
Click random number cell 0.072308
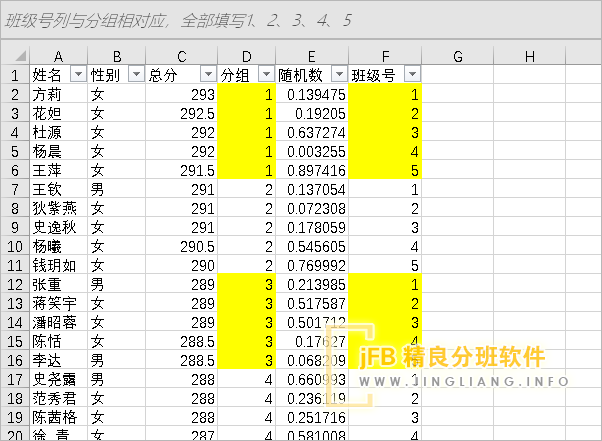pos(312,208)
